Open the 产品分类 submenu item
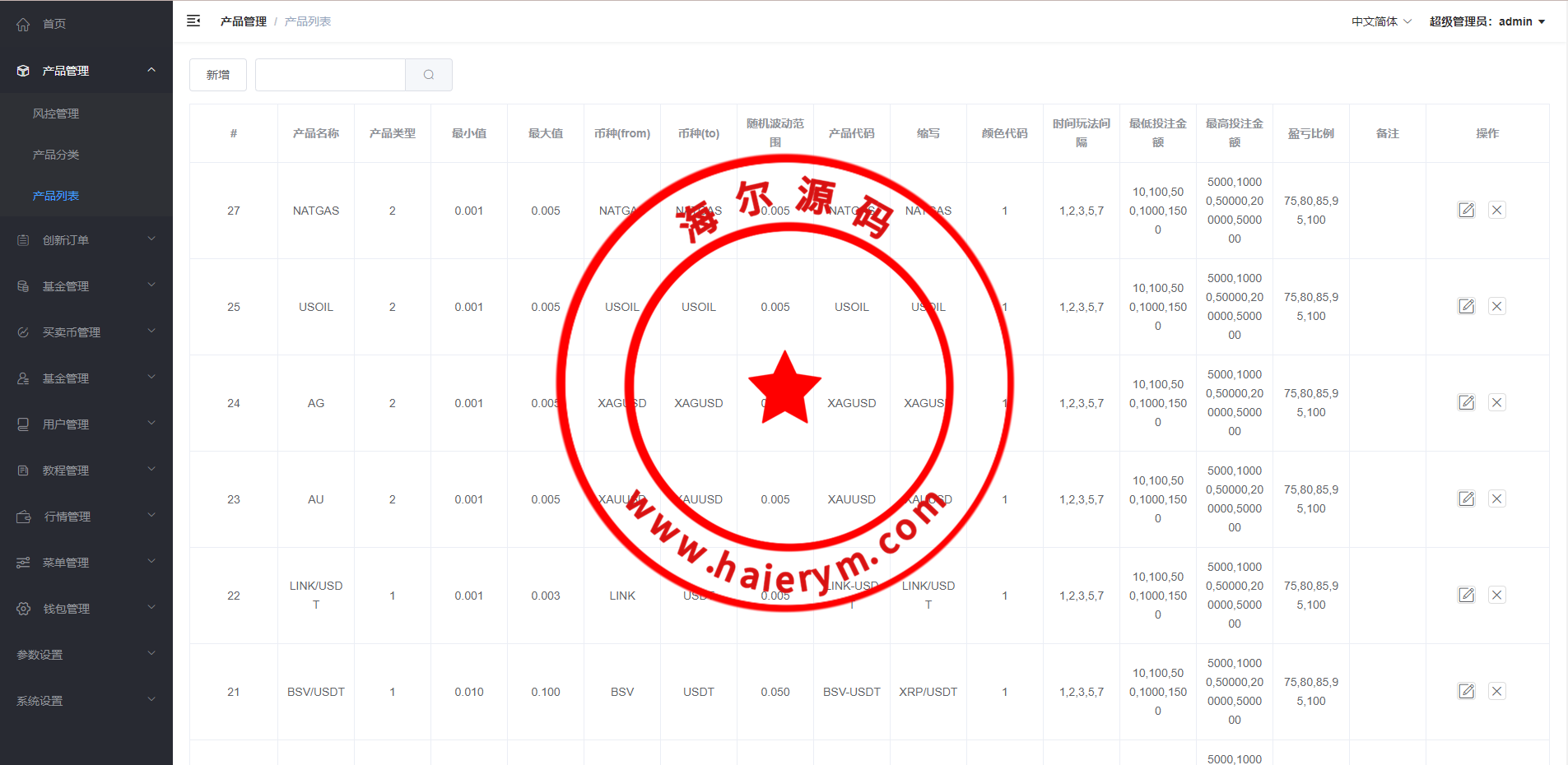The width and height of the screenshot is (1568, 765). [56, 155]
